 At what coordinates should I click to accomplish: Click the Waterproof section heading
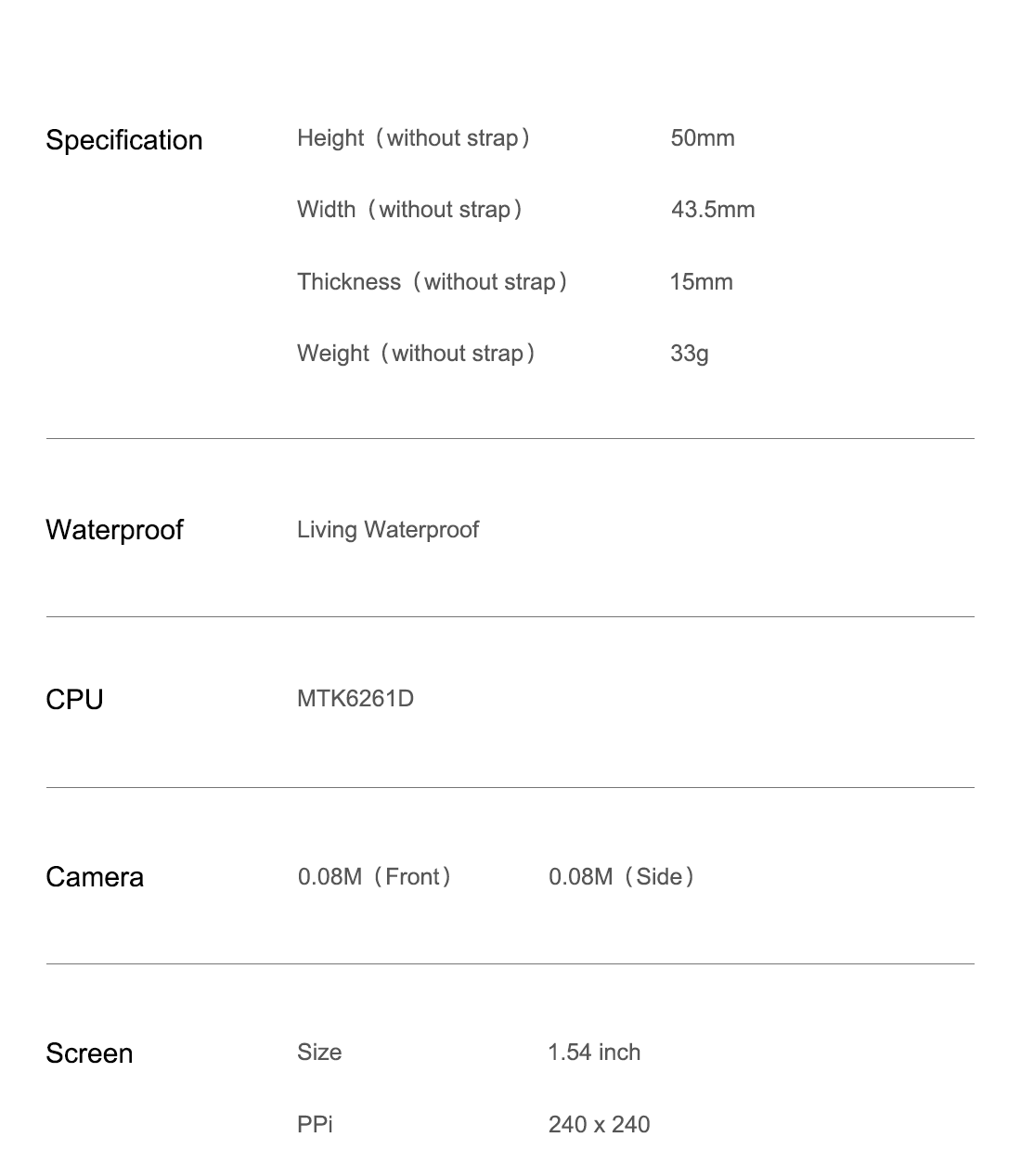click(x=115, y=530)
